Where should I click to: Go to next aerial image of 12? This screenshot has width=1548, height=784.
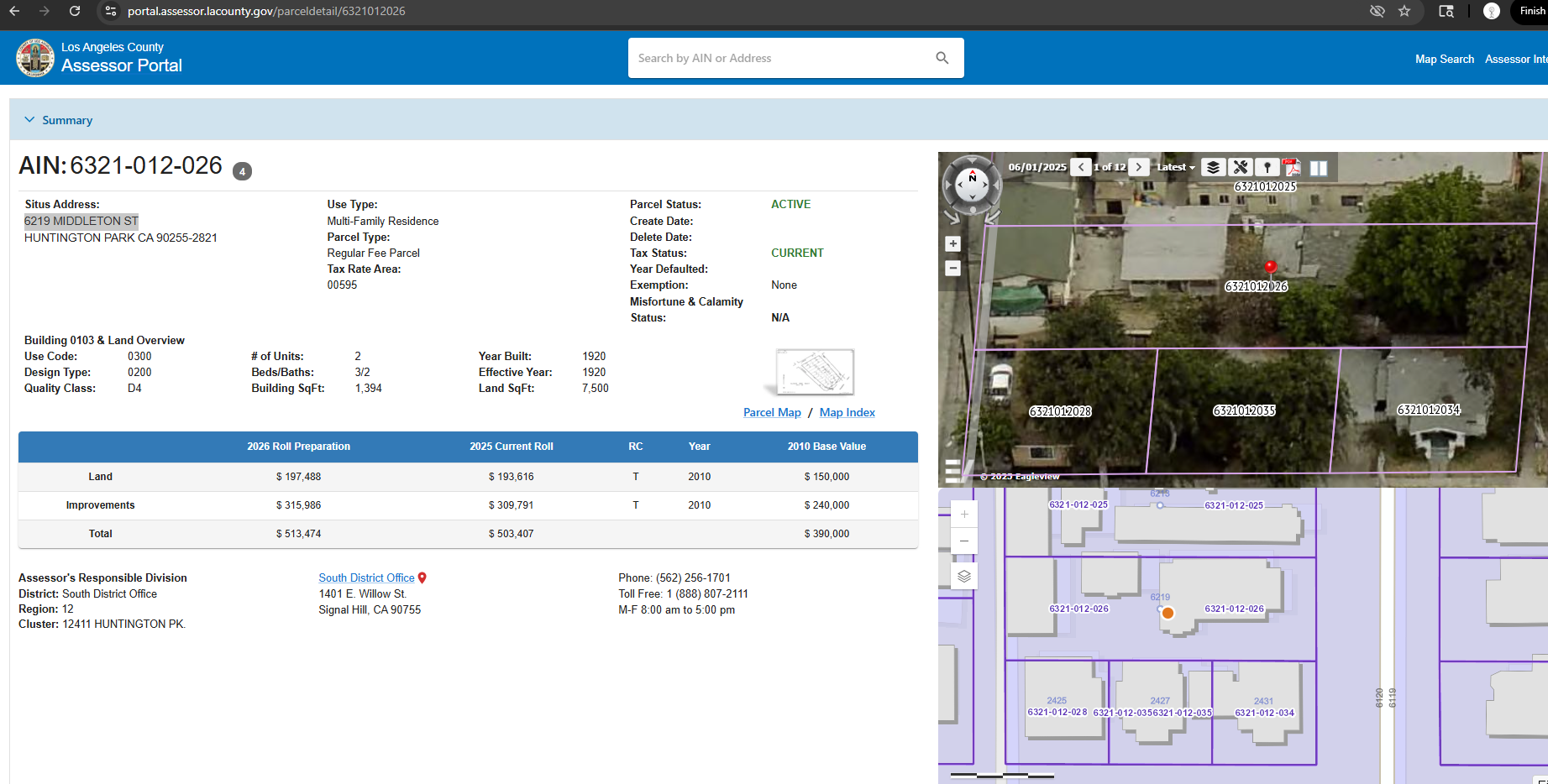pos(1139,167)
